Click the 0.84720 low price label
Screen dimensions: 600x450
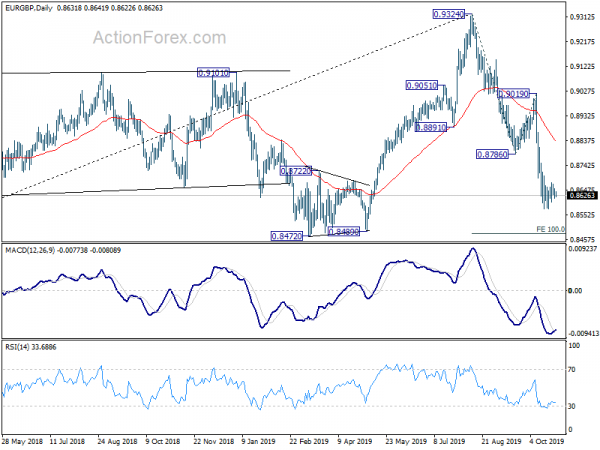tap(287, 236)
